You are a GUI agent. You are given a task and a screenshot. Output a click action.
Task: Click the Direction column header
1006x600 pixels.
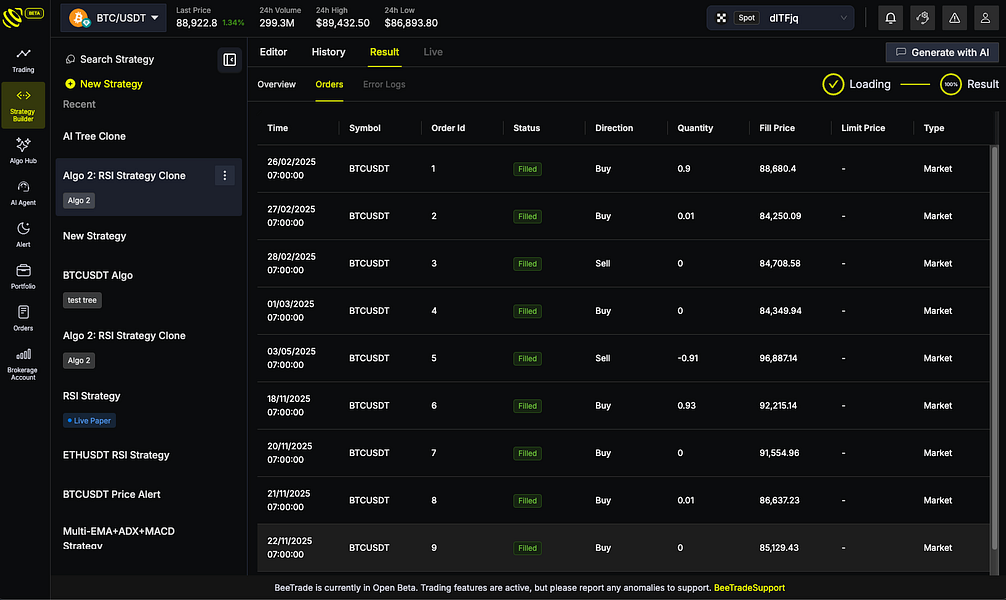coord(614,128)
